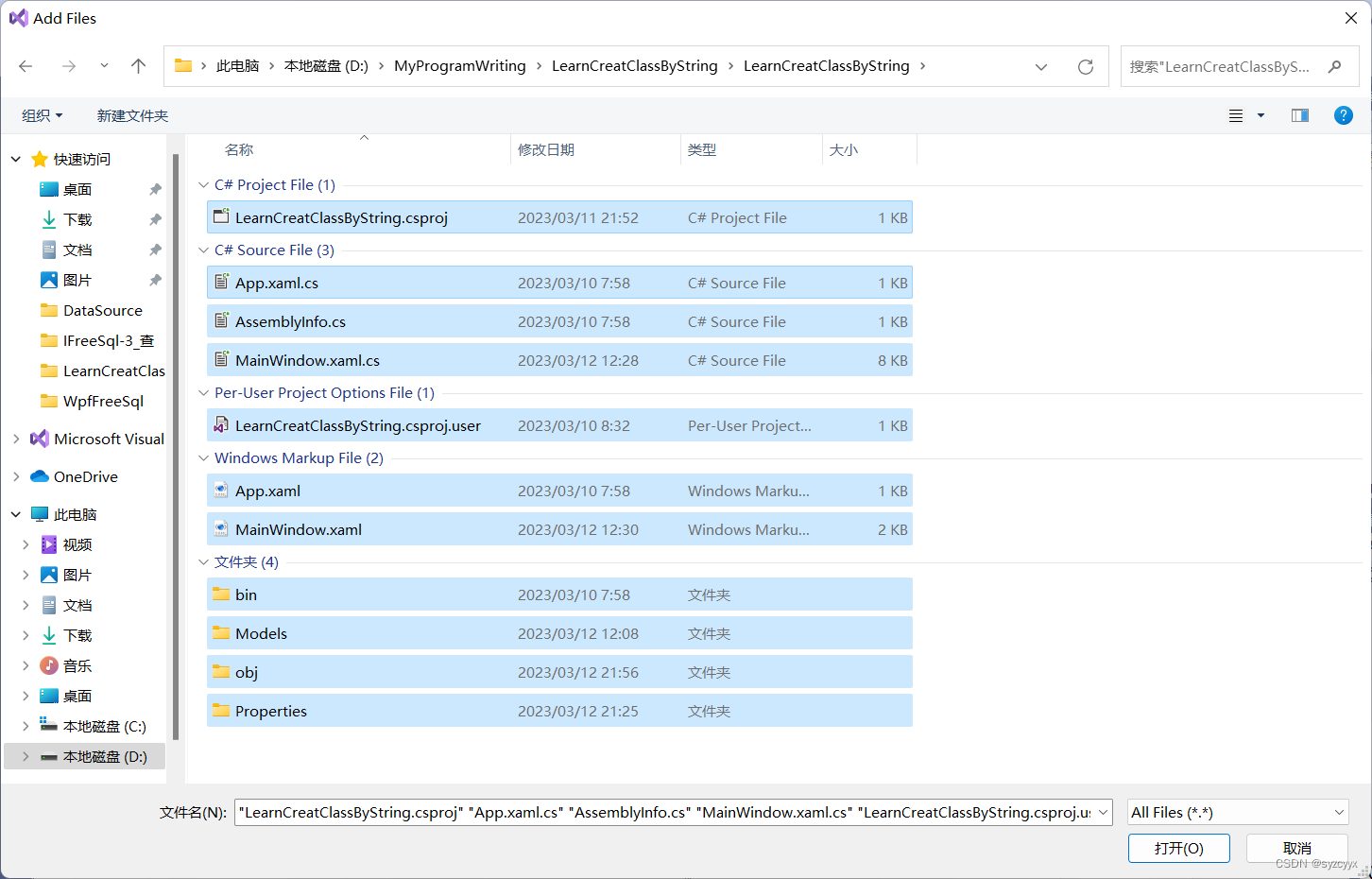Expand the Microsoft Visual sidebar node
Viewport: 1372px width, 879px height.
pyautogui.click(x=15, y=438)
